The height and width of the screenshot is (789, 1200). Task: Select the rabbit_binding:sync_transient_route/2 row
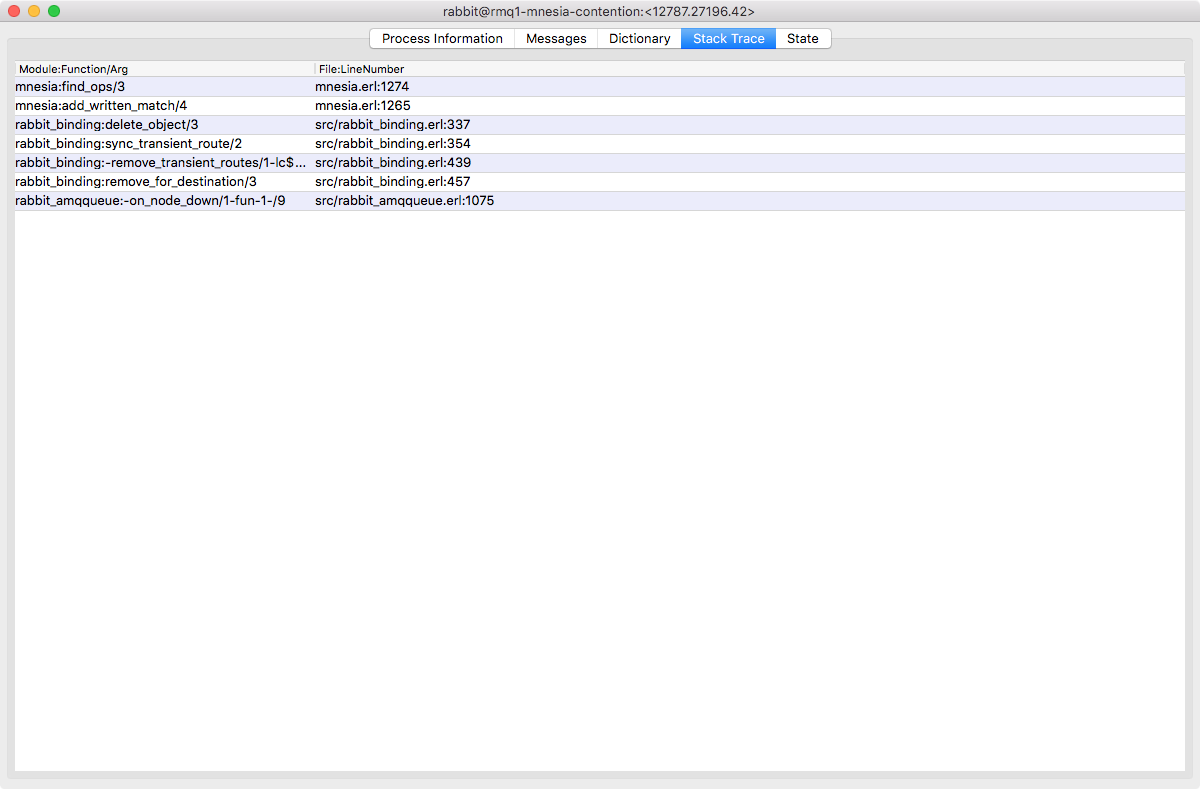600,144
